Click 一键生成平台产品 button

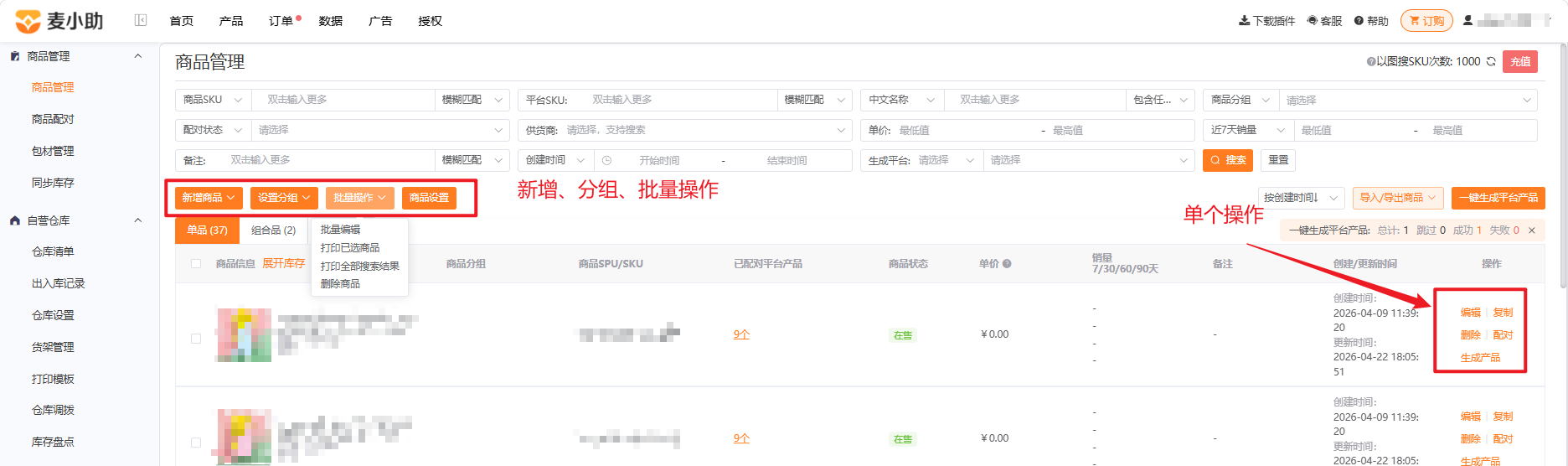1498,198
